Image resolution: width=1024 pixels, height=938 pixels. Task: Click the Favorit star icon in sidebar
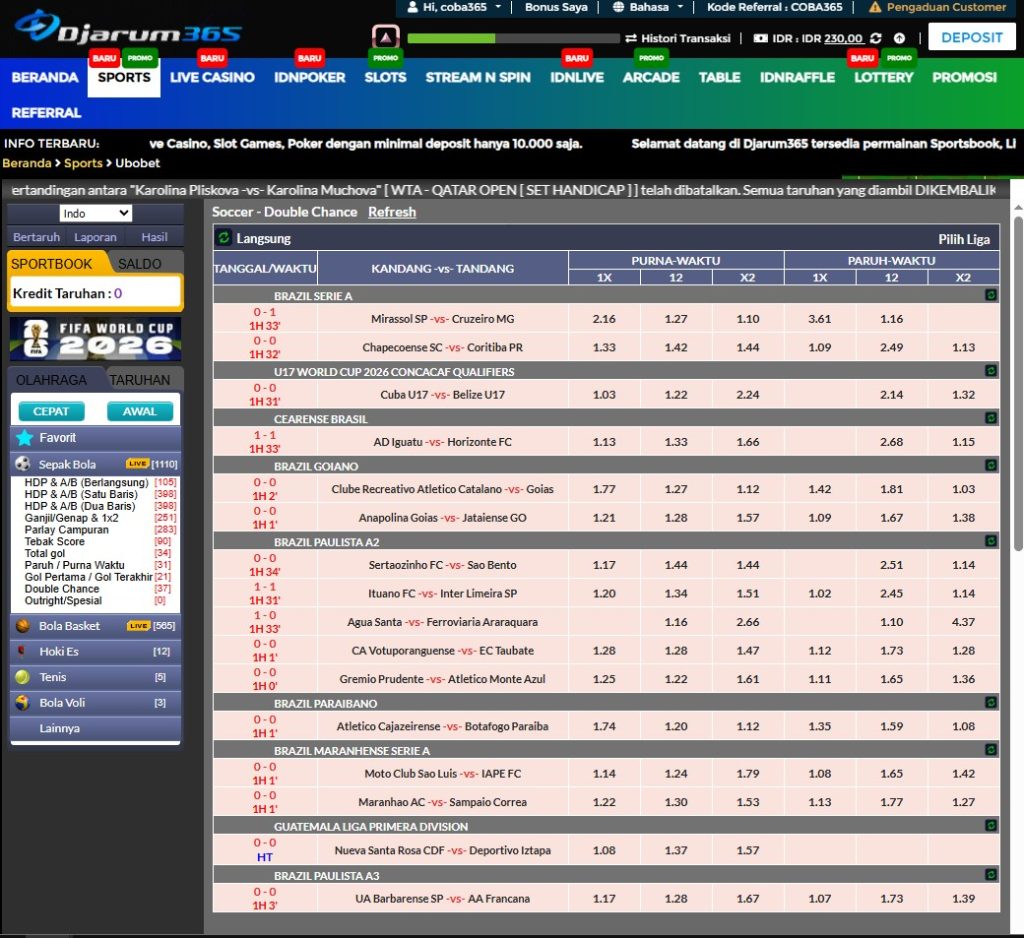click(x=24, y=438)
